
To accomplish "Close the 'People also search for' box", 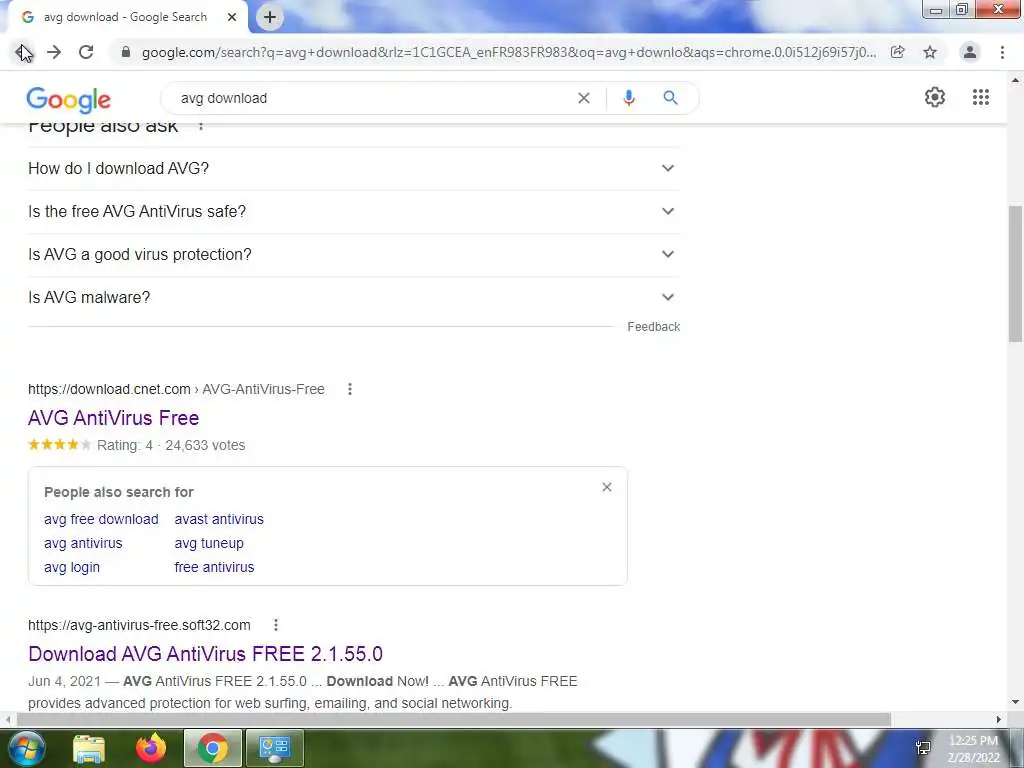I will coord(607,487).
